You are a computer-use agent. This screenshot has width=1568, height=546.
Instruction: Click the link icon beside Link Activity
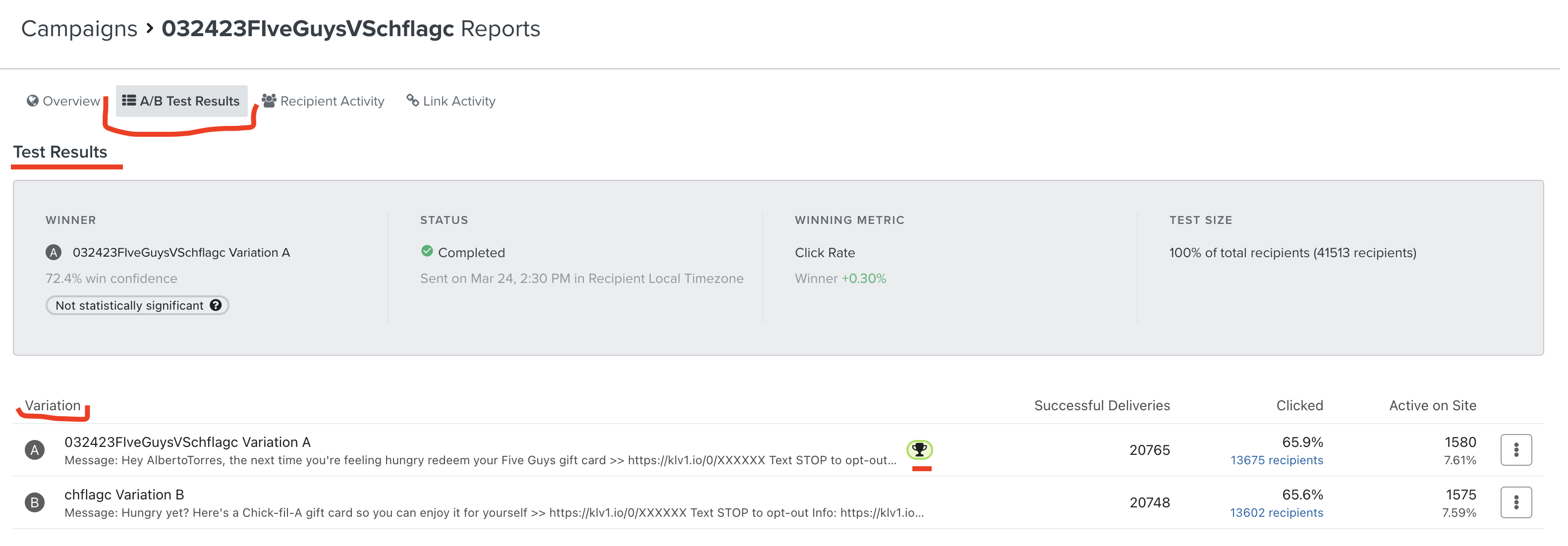tap(413, 101)
